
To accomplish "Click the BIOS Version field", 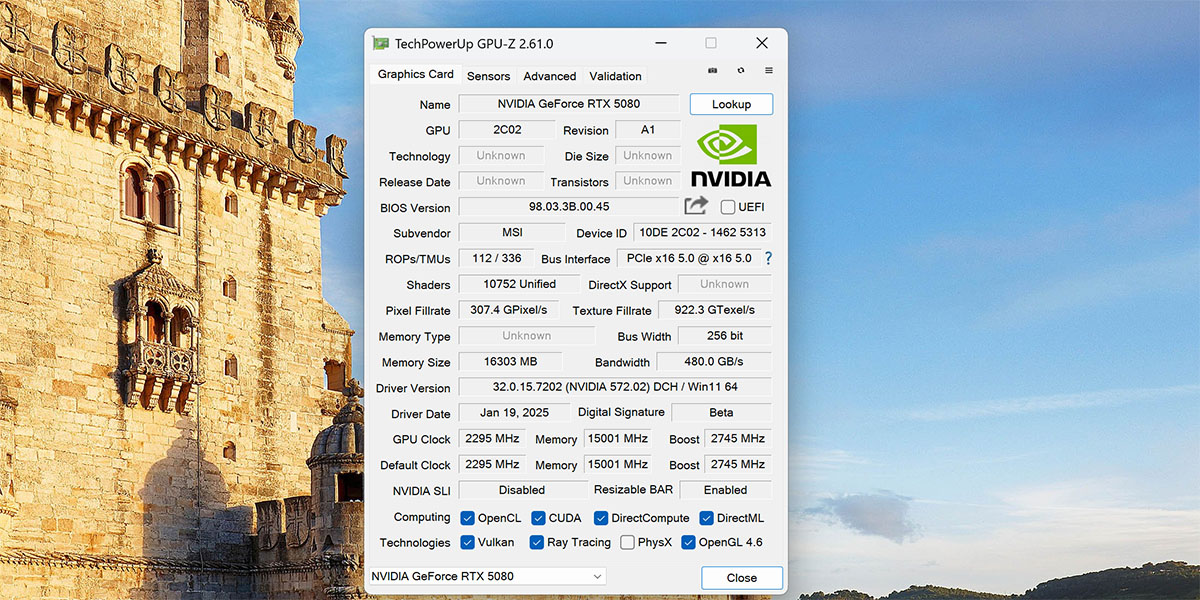I will click(568, 207).
